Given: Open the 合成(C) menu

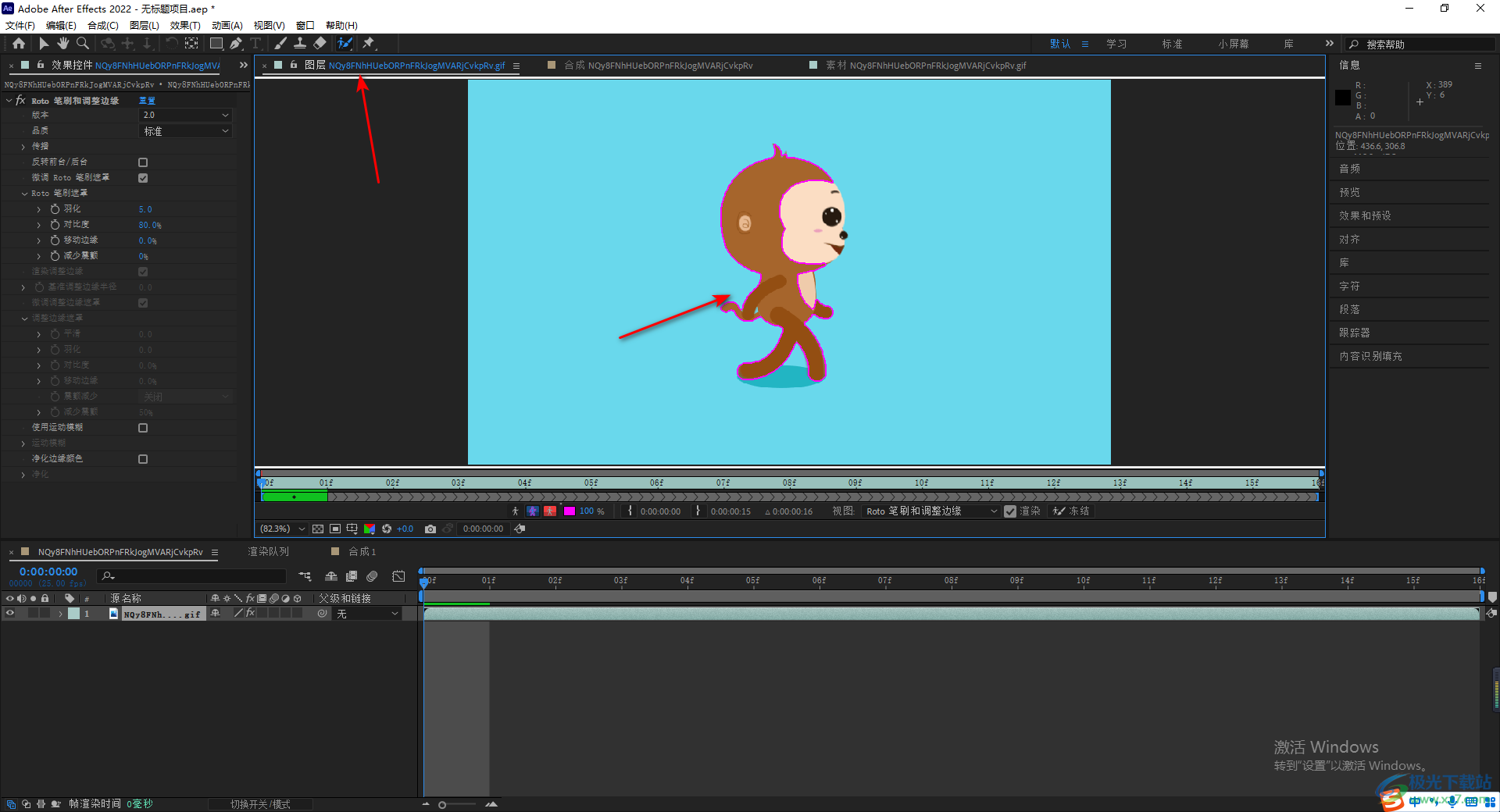Looking at the screenshot, I should point(103,26).
